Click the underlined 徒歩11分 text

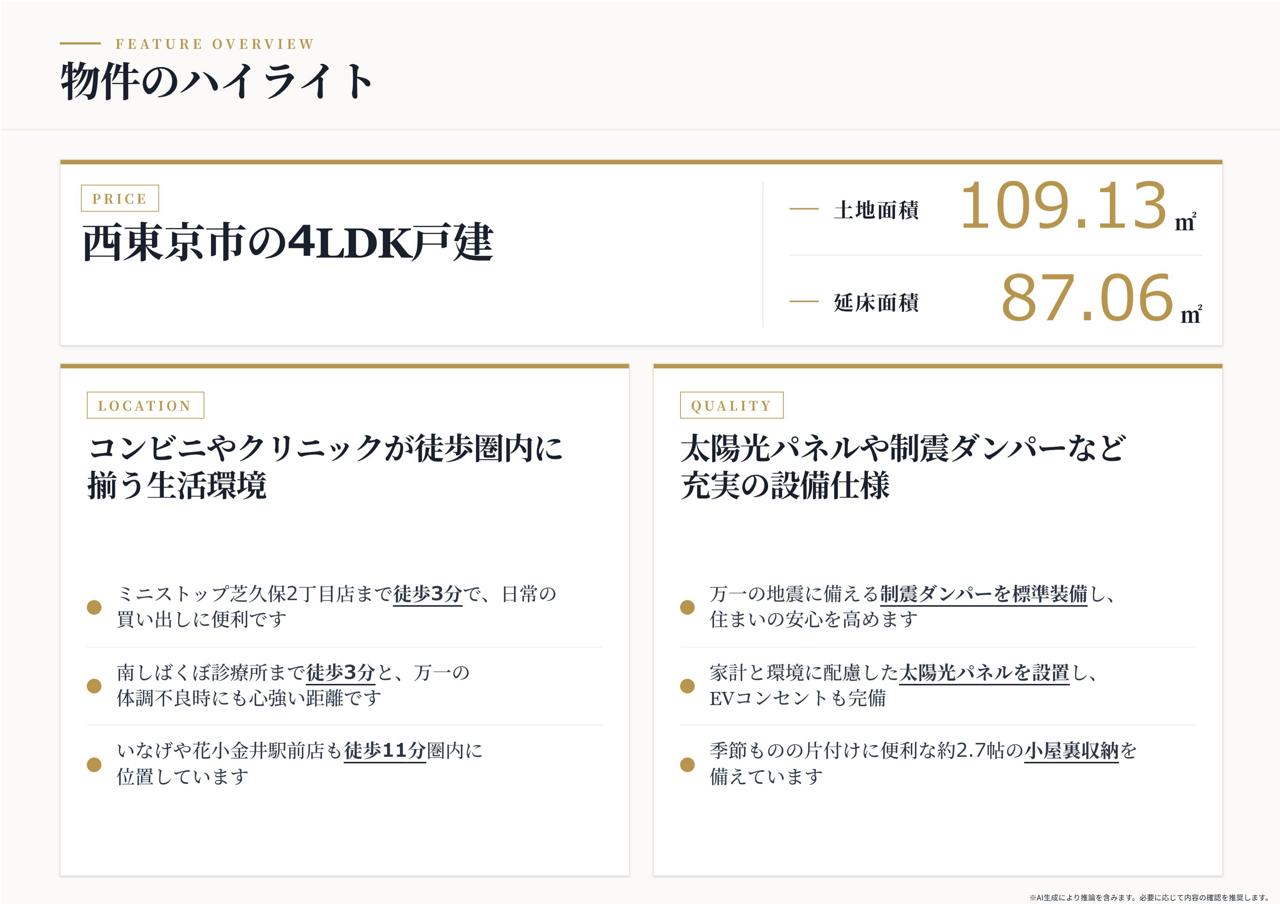[385, 751]
